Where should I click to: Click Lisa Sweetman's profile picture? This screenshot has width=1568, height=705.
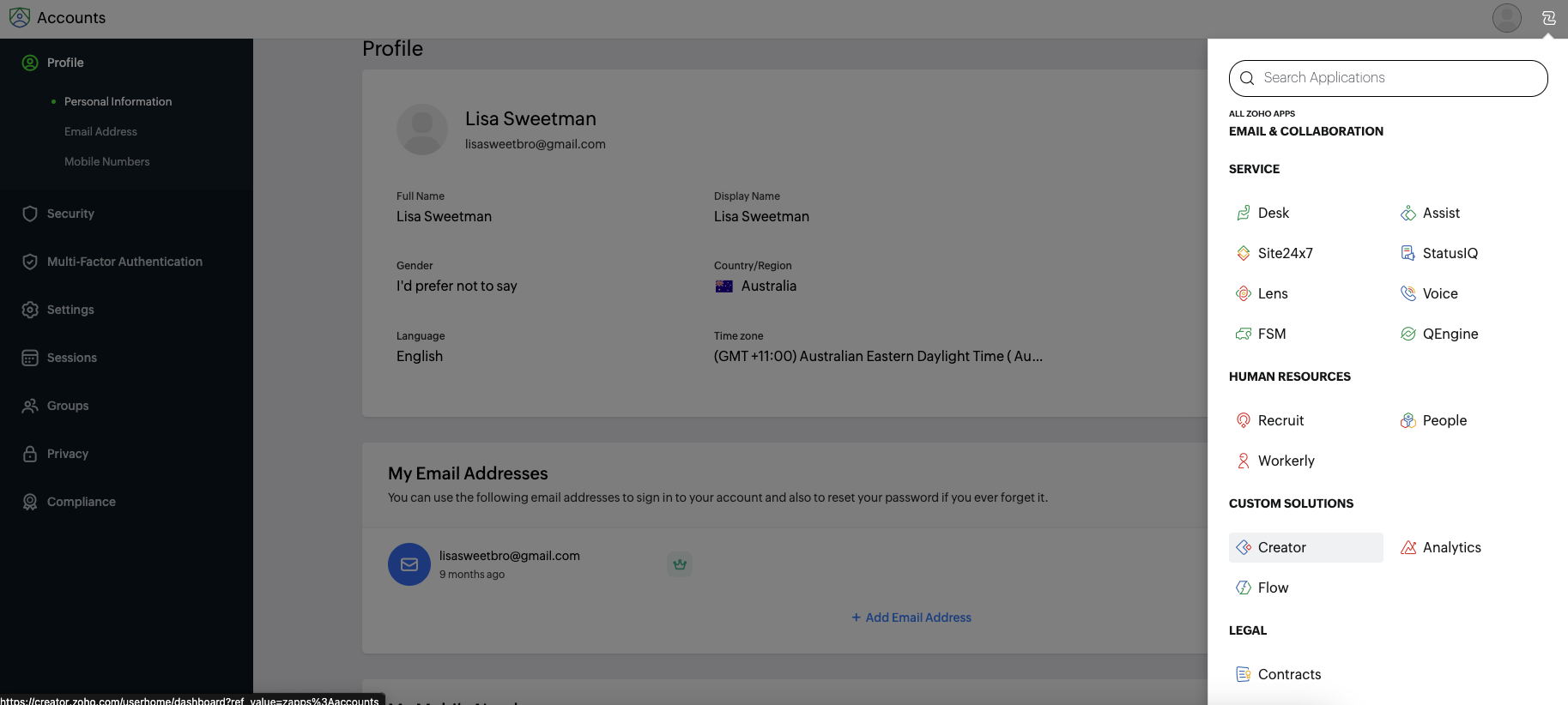422,130
